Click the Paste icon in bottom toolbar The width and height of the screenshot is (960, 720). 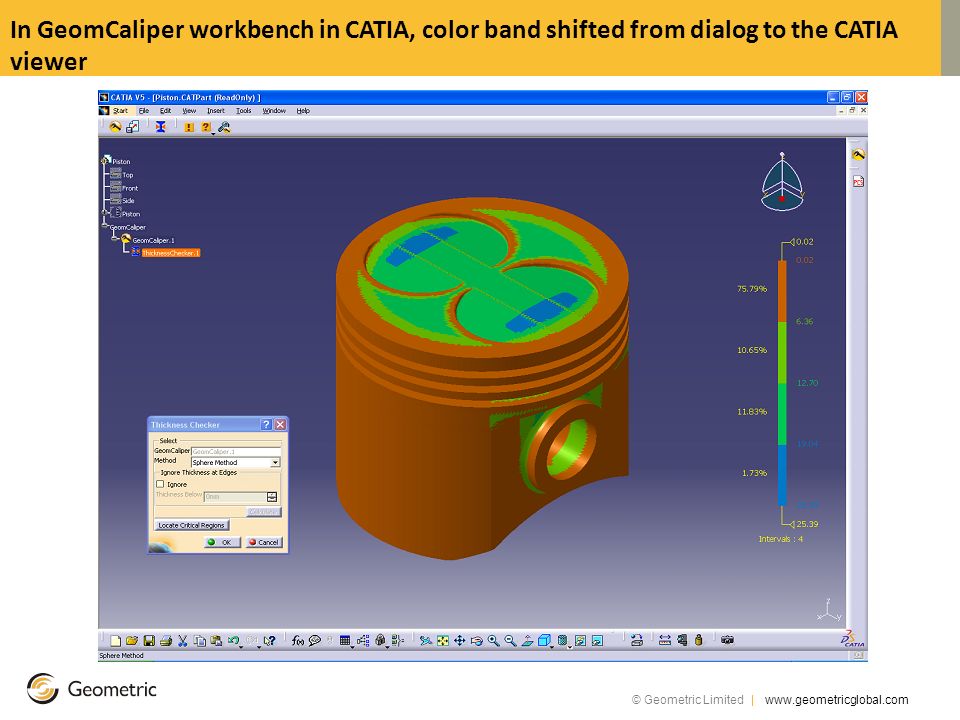(216, 640)
